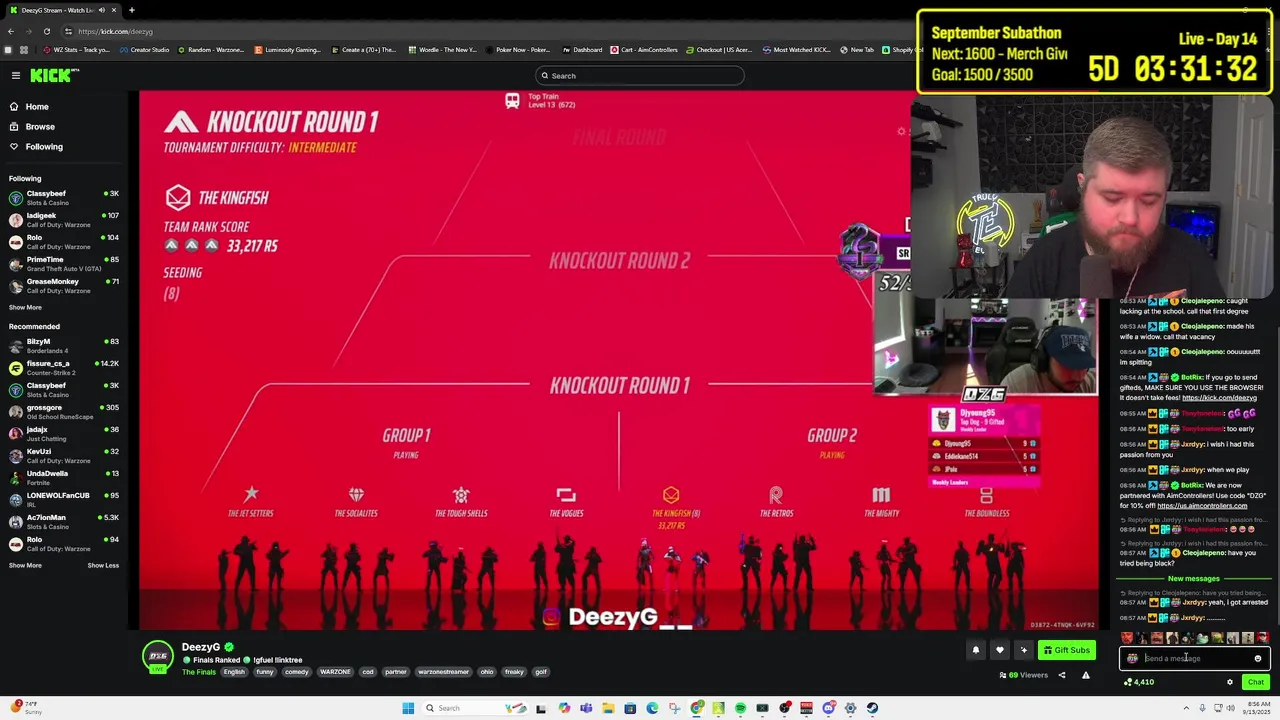The image size is (1280, 720).
Task: Open LONEWOLFanCUB recommended channel
Action: pos(64,500)
